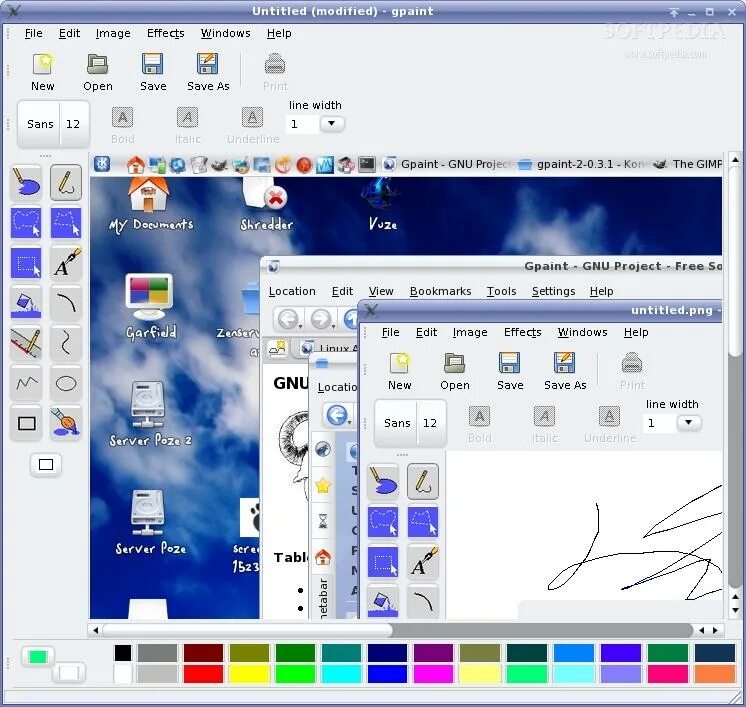Click the scroll-up arrow of the vertical scrollbar
Viewport: 746px width, 707px height.
coord(735,160)
